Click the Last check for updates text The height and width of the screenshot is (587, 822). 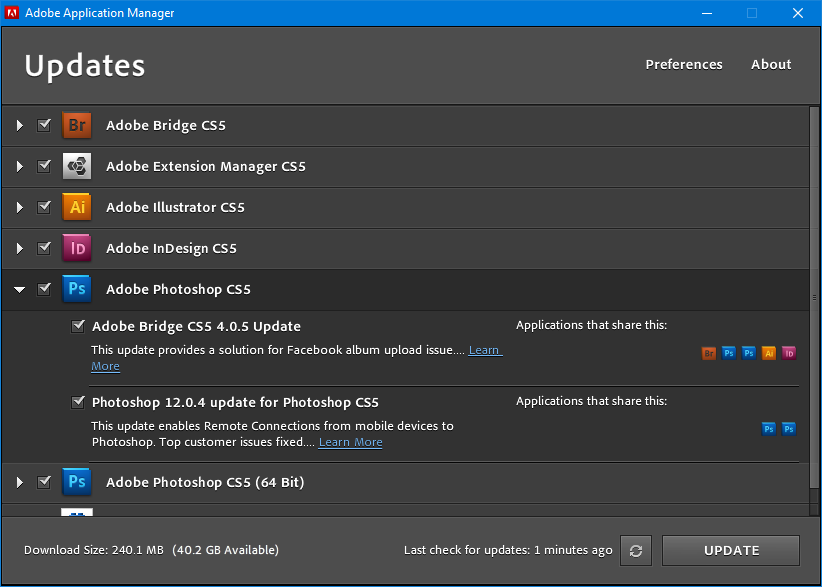[508, 550]
